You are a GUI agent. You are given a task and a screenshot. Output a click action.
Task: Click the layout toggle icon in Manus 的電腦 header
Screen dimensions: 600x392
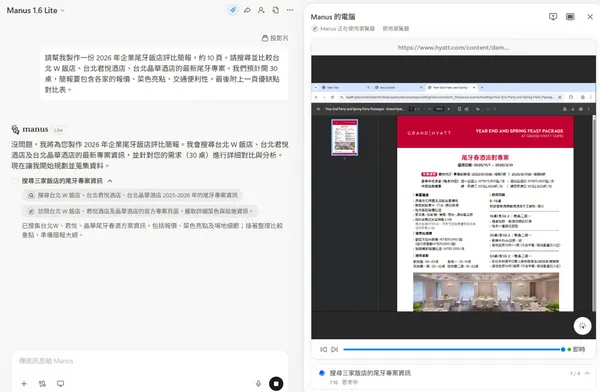pos(570,16)
